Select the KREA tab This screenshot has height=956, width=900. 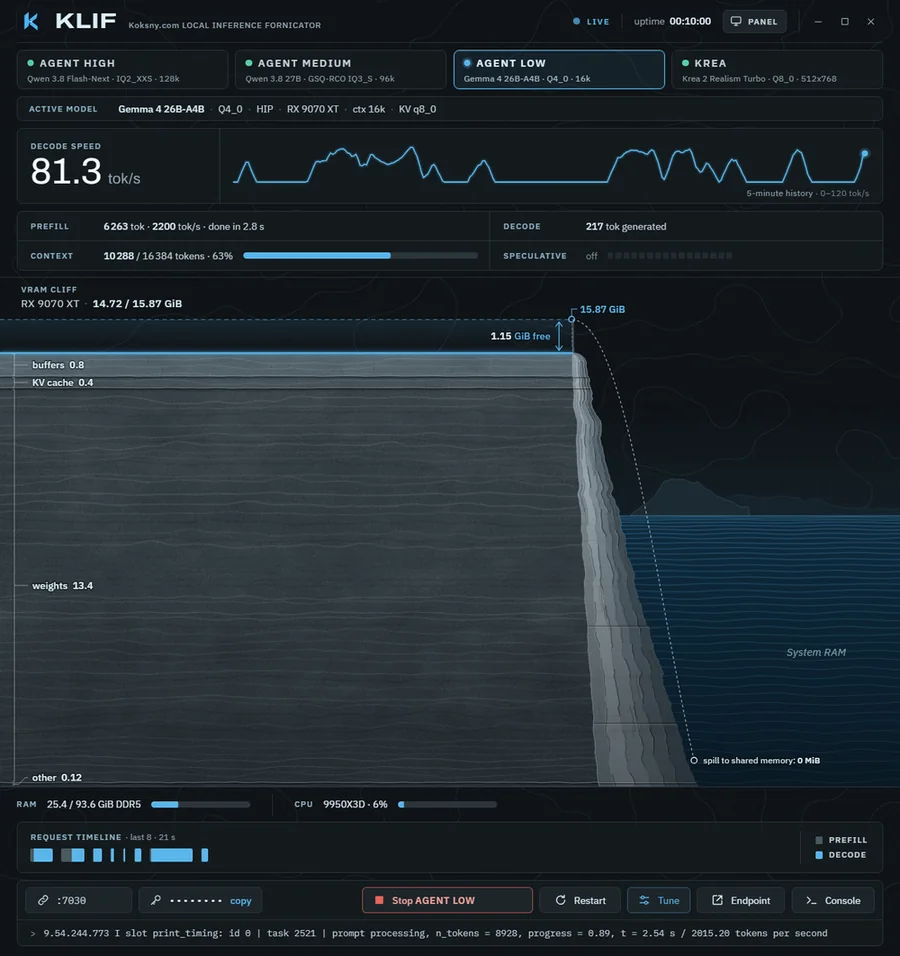click(777, 70)
